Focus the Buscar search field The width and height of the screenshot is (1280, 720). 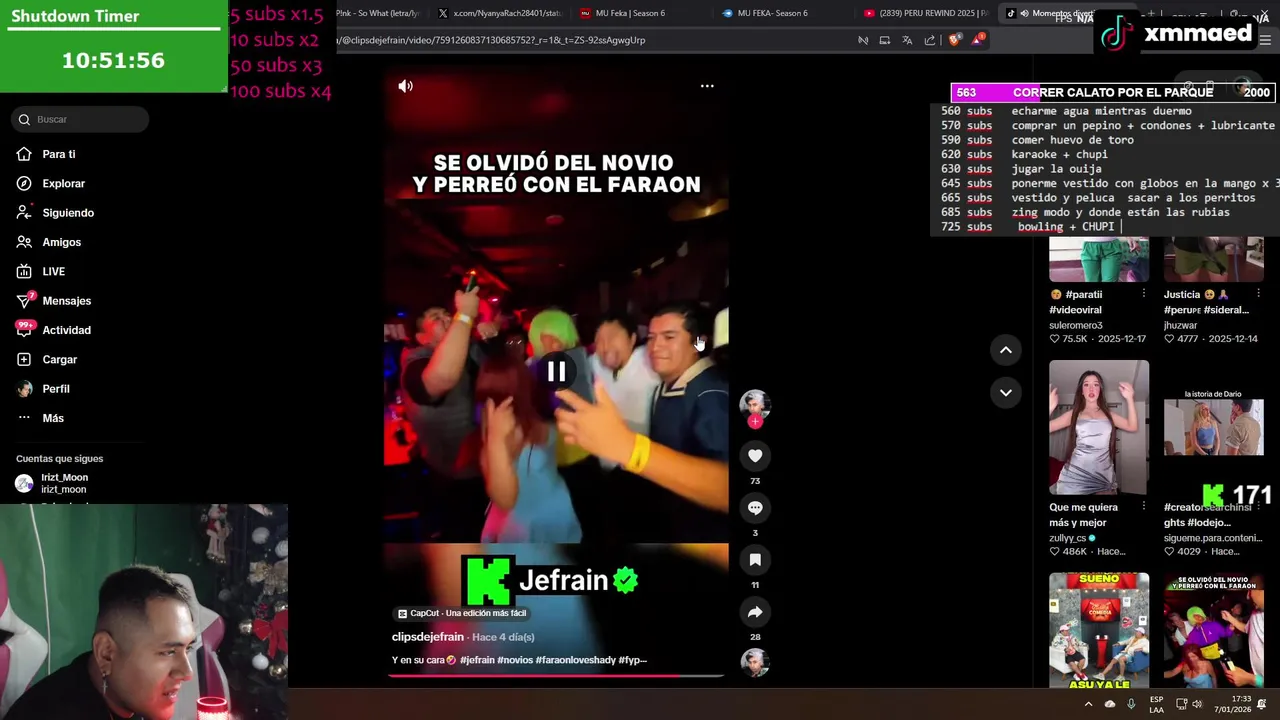(x=81, y=119)
